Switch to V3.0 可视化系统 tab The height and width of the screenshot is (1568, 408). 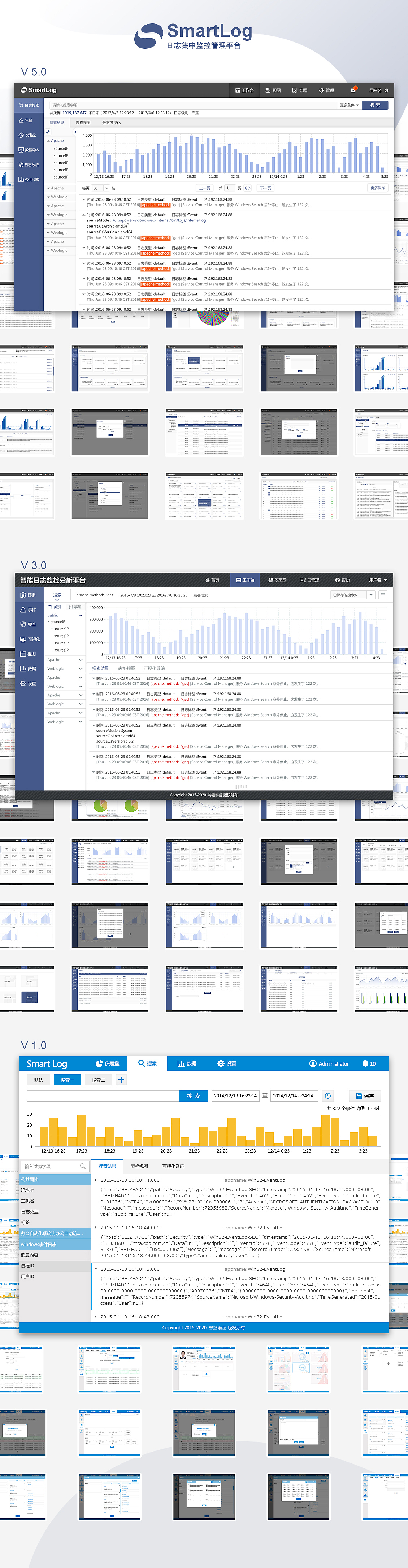(x=154, y=668)
